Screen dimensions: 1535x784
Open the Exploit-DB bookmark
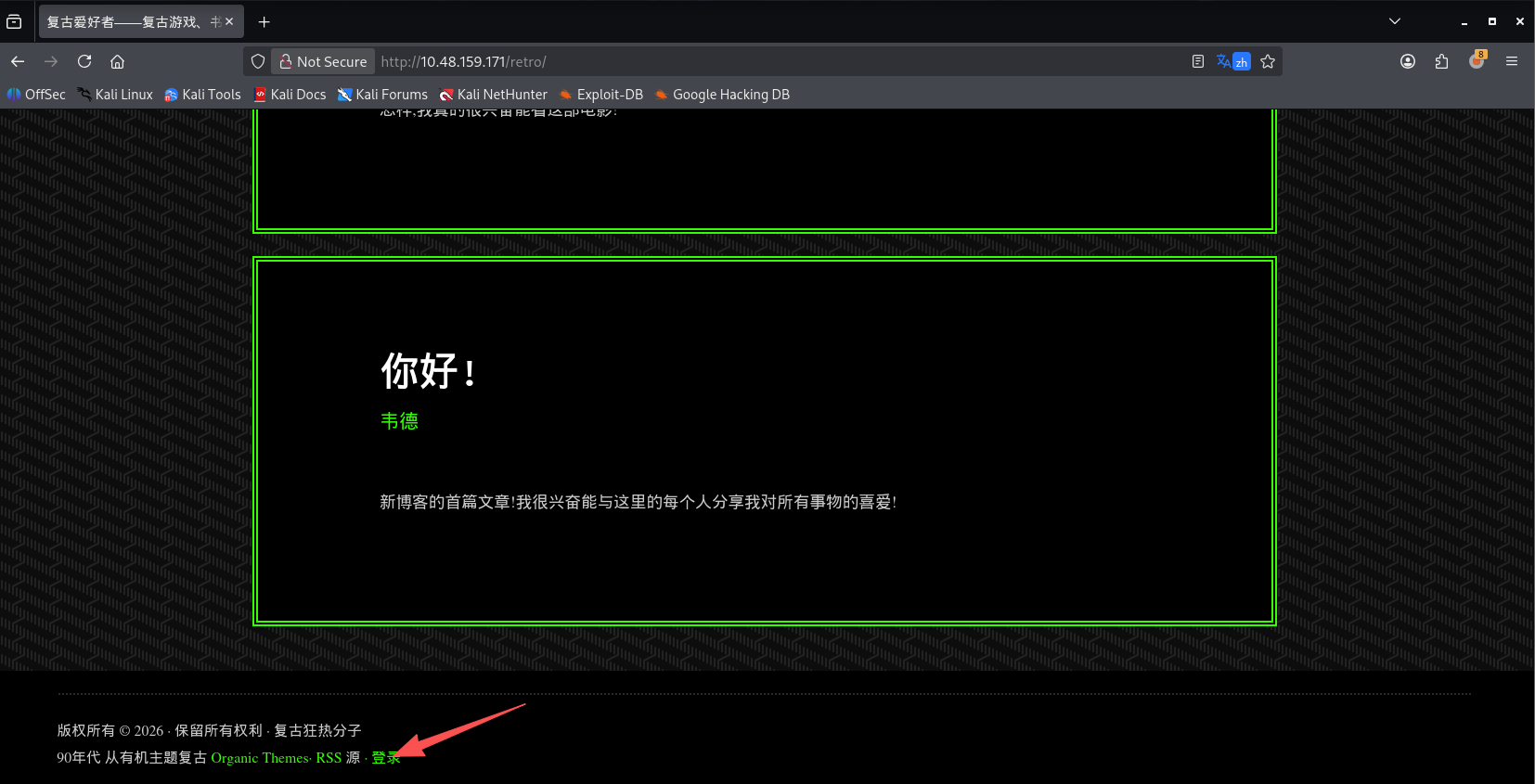[600, 95]
